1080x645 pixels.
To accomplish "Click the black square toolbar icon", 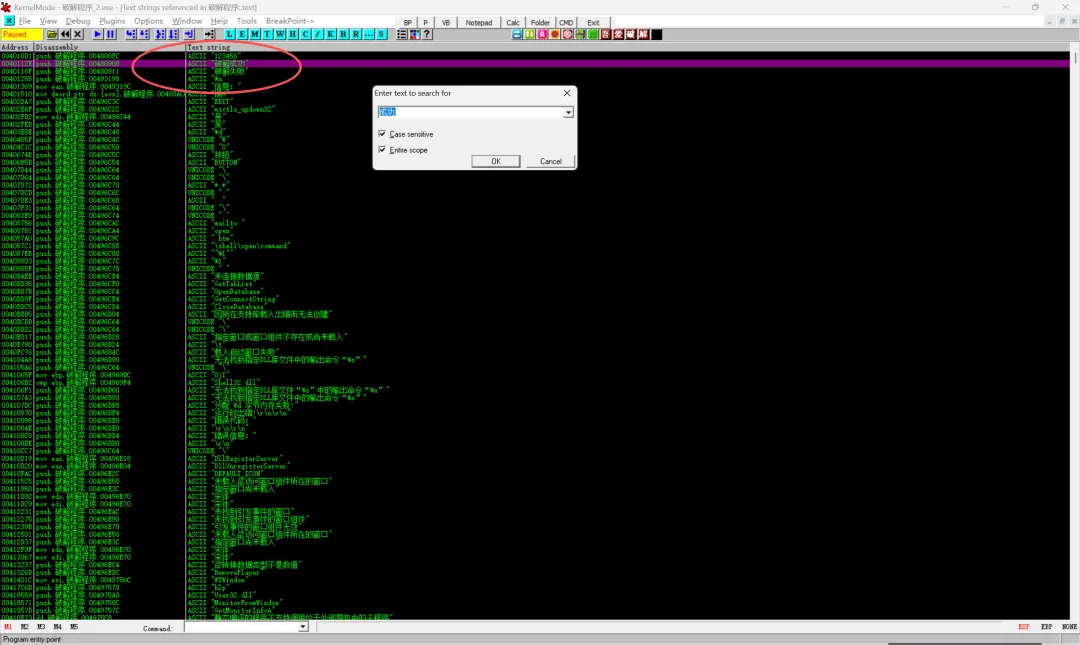I will [x=657, y=34].
